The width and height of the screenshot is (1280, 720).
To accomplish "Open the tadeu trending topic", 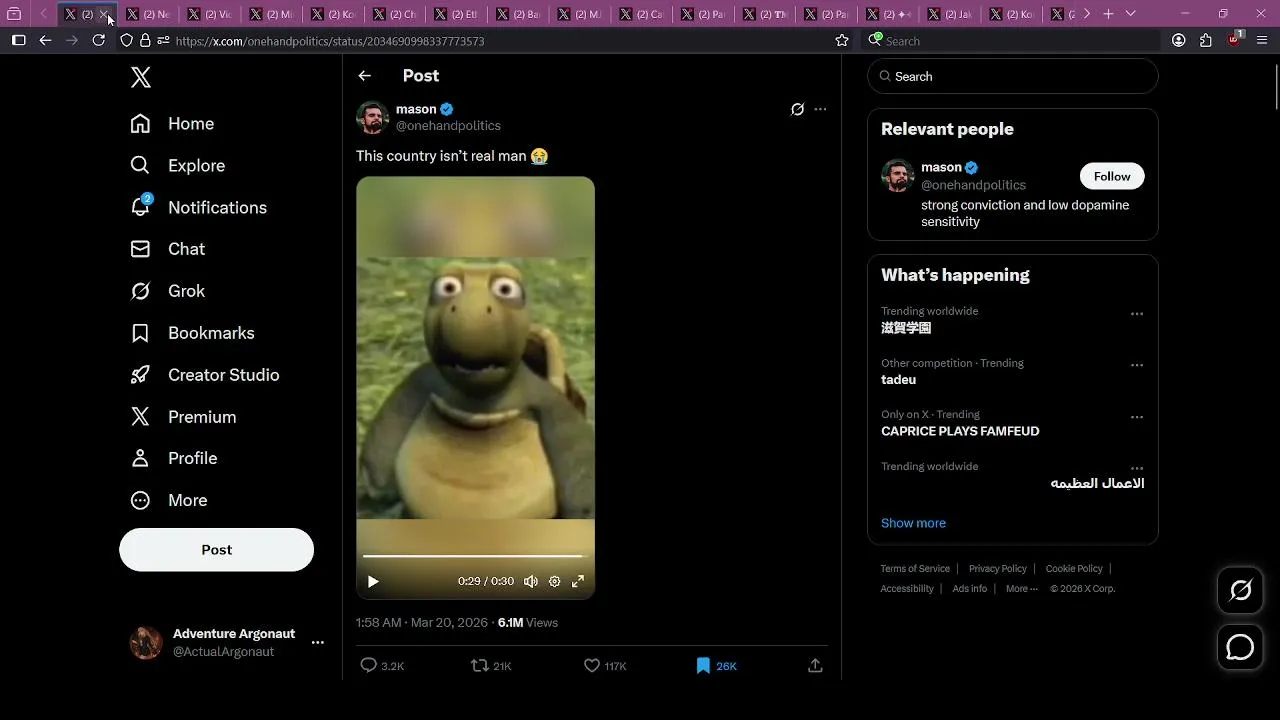I will click(898, 380).
